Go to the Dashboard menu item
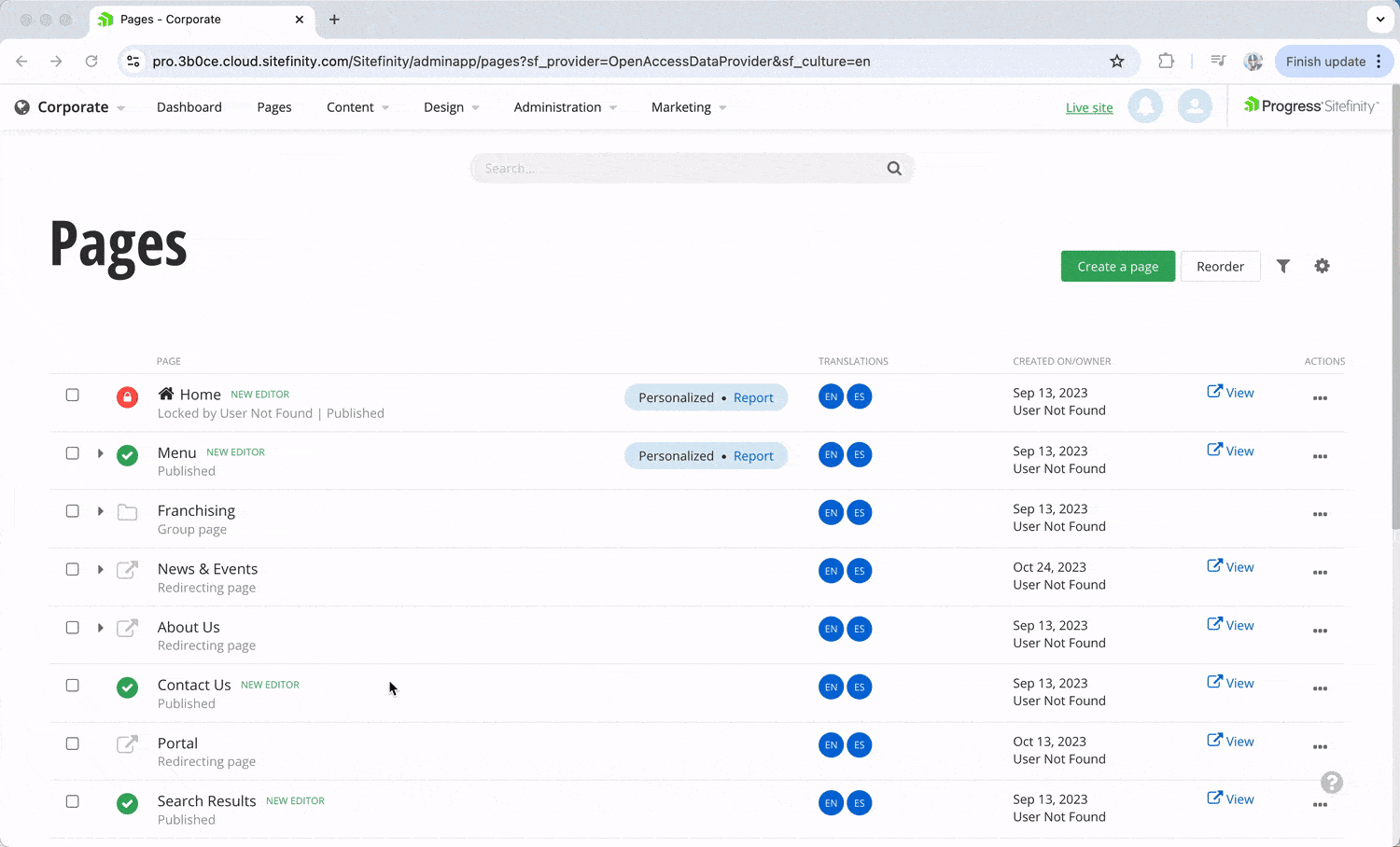 [x=189, y=107]
